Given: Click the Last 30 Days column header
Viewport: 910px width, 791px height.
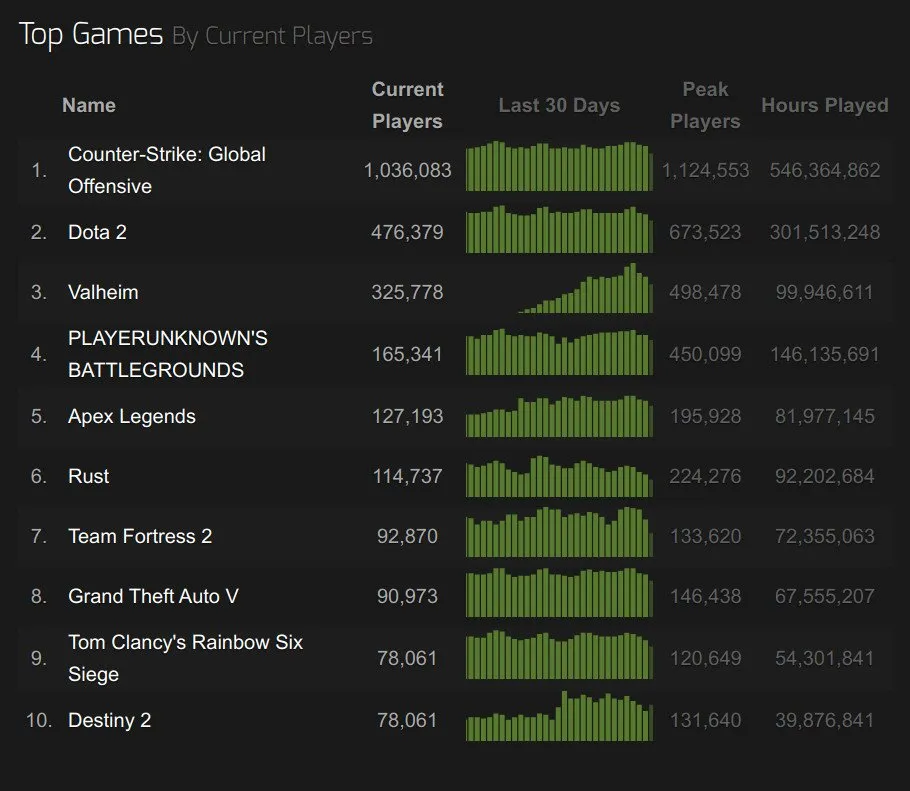Looking at the screenshot, I should pyautogui.click(x=559, y=105).
